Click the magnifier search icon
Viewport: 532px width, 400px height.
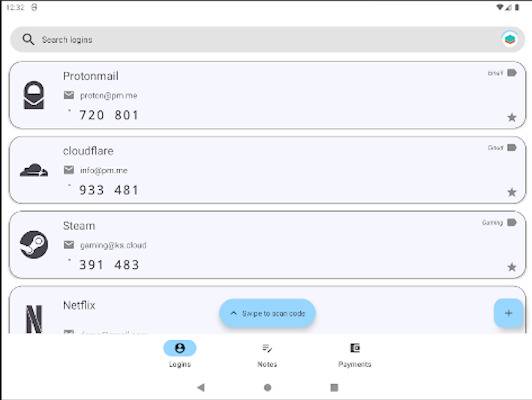coord(28,39)
